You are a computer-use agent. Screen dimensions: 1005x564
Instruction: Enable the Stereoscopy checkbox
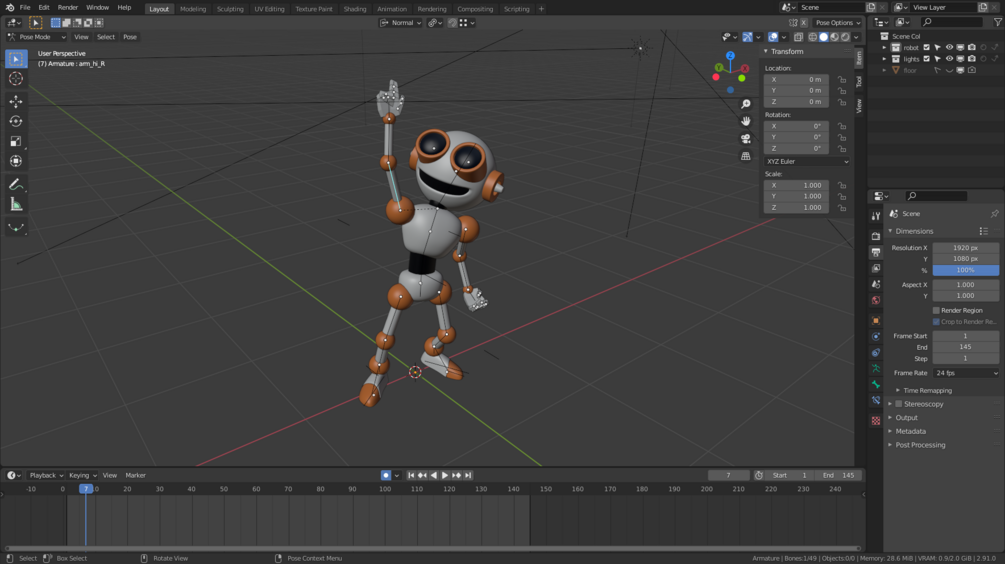(x=899, y=404)
